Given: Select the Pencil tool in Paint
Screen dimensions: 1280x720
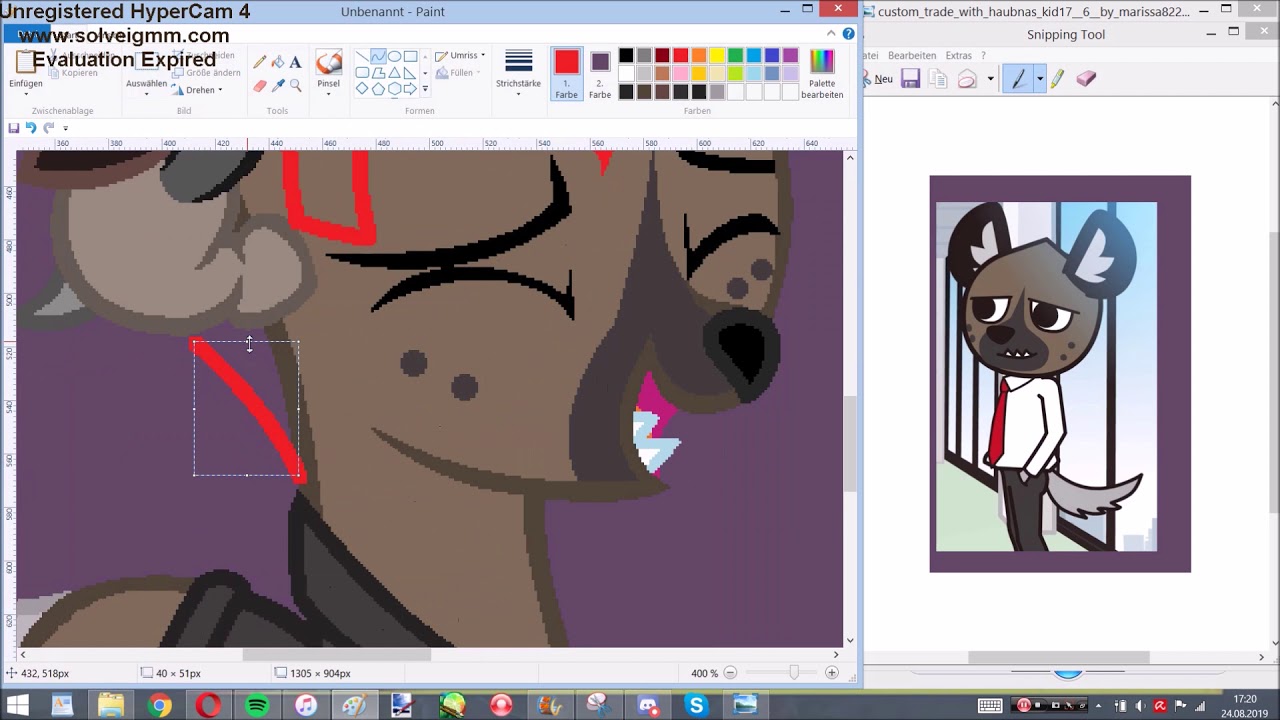Looking at the screenshot, I should pyautogui.click(x=260, y=63).
